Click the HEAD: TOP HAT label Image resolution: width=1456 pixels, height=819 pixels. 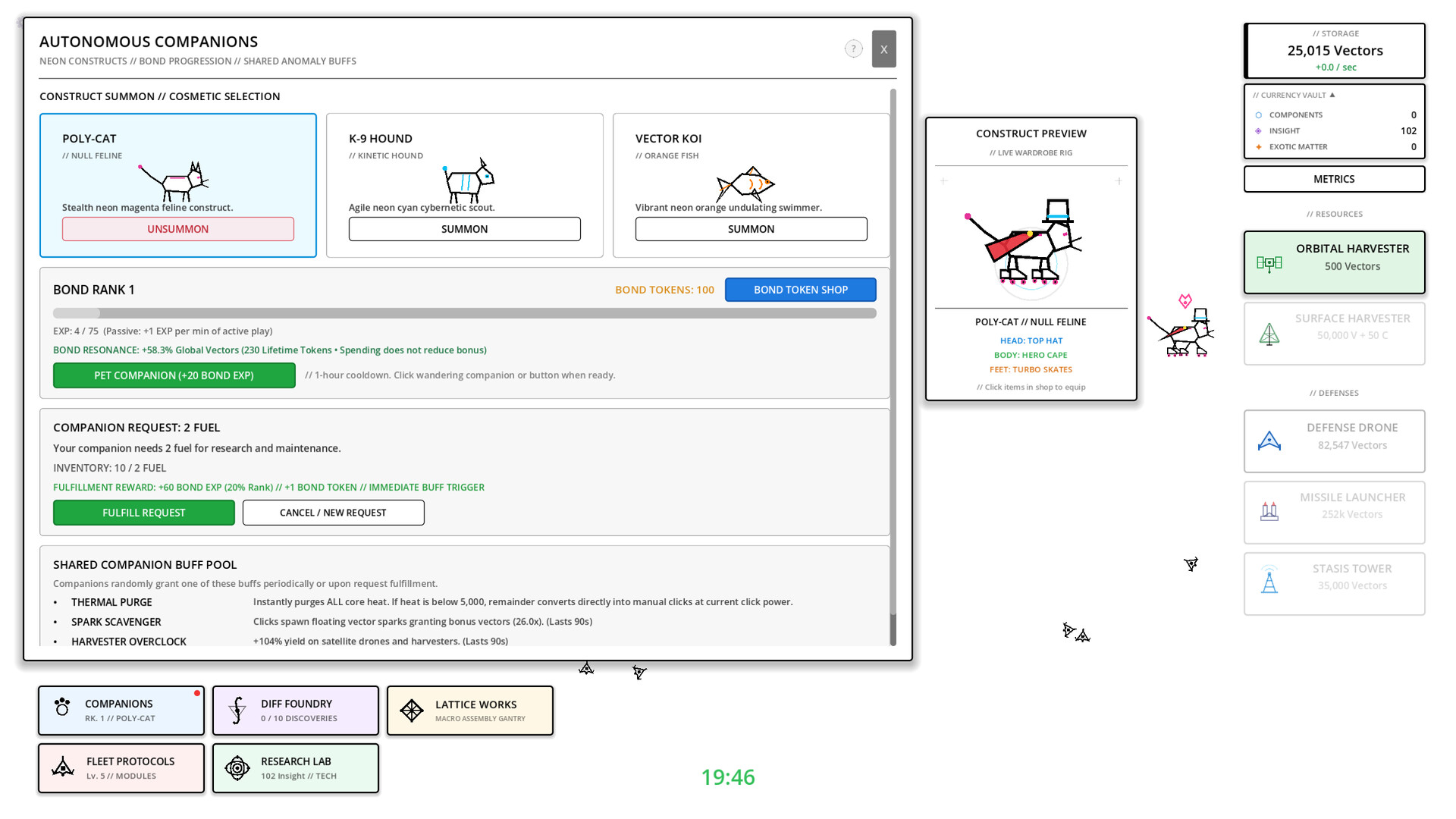[1031, 340]
